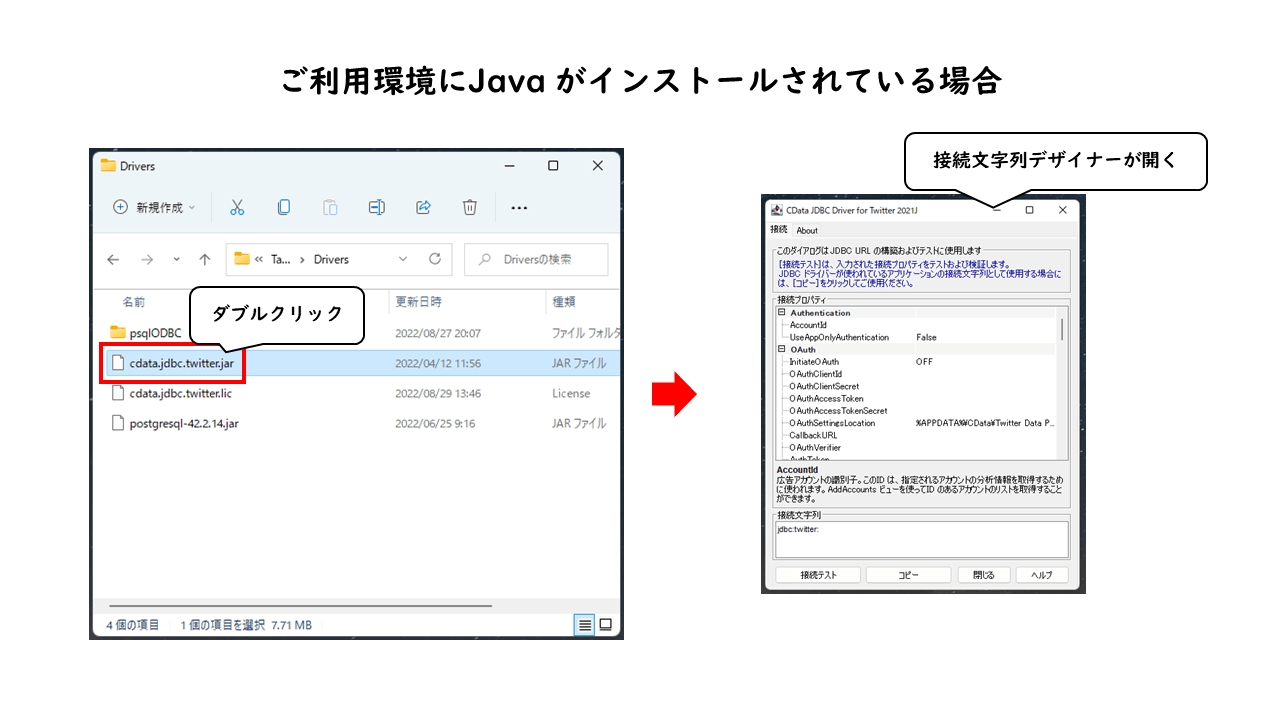Screen dimensions: 1280x720
Task: Click the License type cell
Action: 571,393
